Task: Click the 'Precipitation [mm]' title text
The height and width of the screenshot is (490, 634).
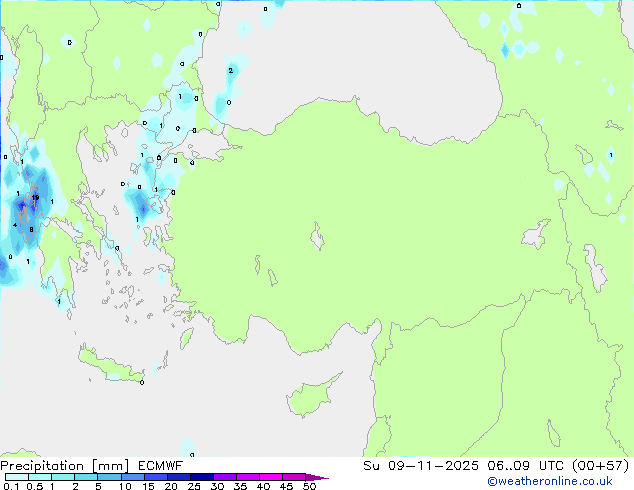Action: pos(65,466)
